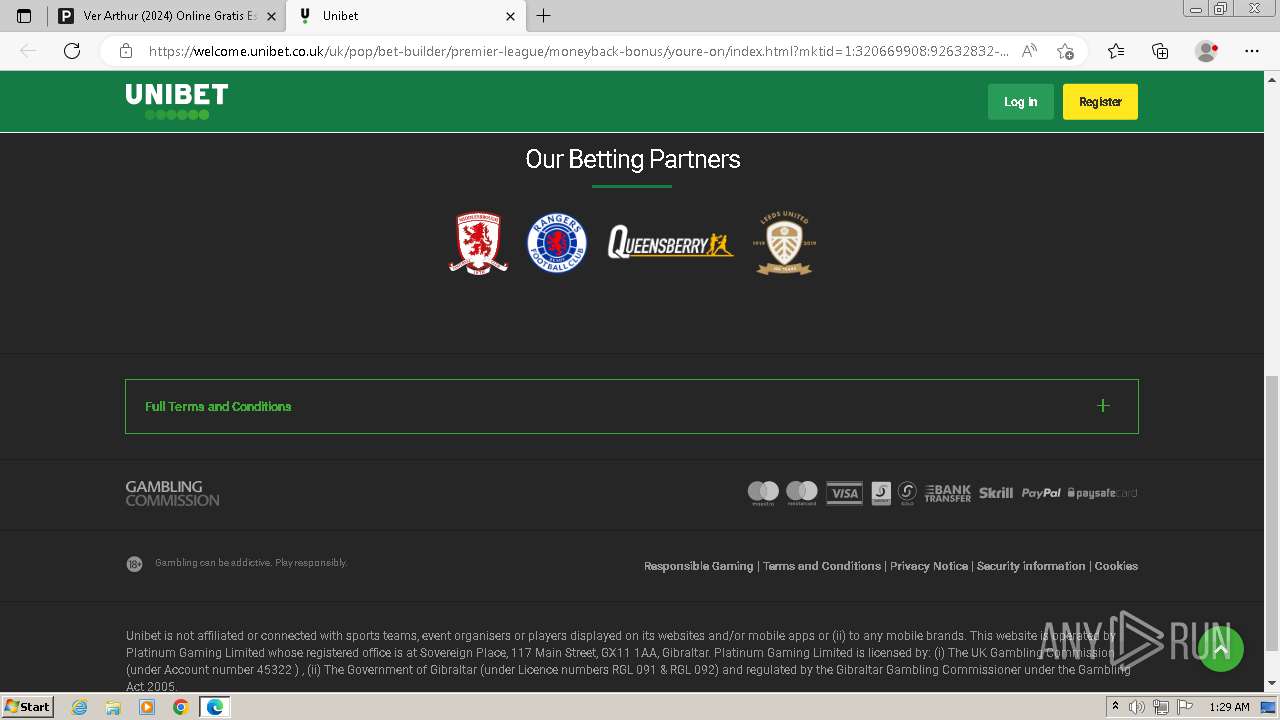Image resolution: width=1280 pixels, height=720 pixels.
Task: Click the Queensberry partner logo
Action: click(x=671, y=243)
